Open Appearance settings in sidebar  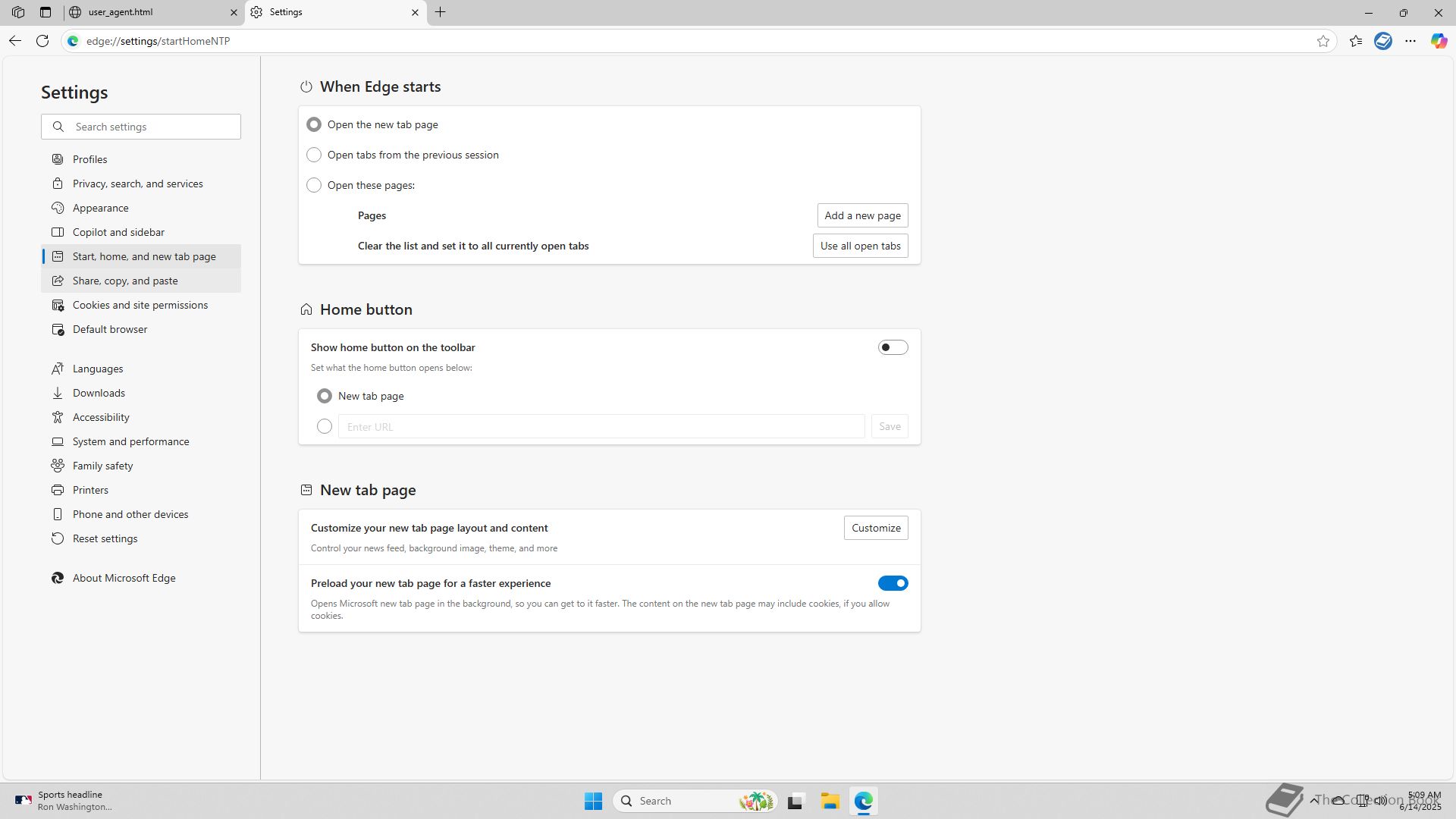pyautogui.click(x=100, y=208)
